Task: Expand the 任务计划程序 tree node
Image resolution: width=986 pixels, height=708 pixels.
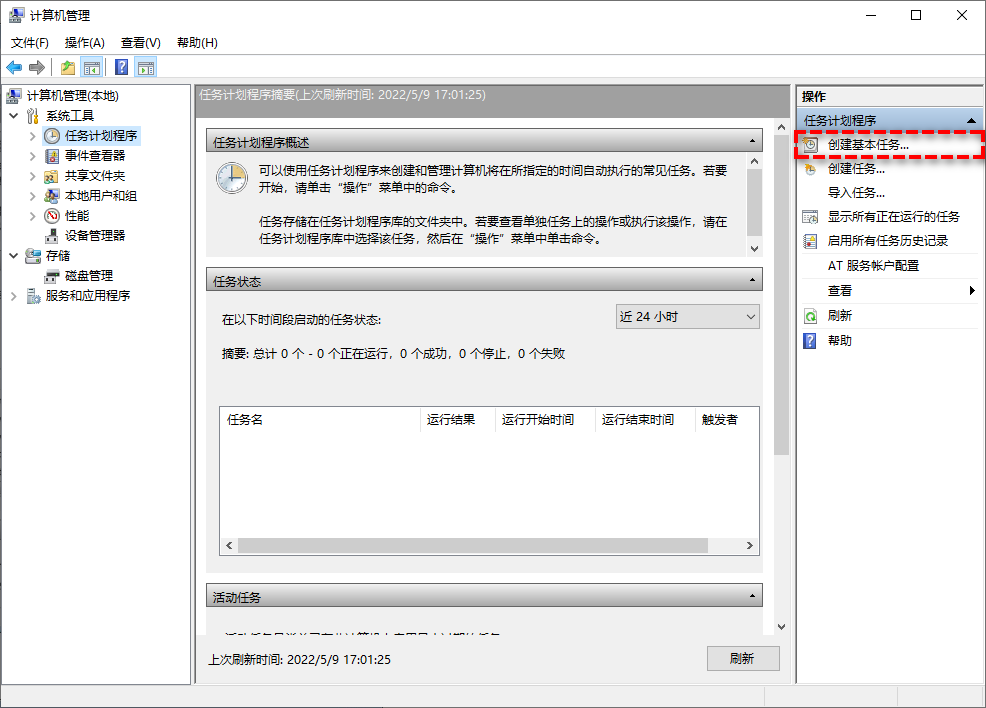Action: coord(33,136)
